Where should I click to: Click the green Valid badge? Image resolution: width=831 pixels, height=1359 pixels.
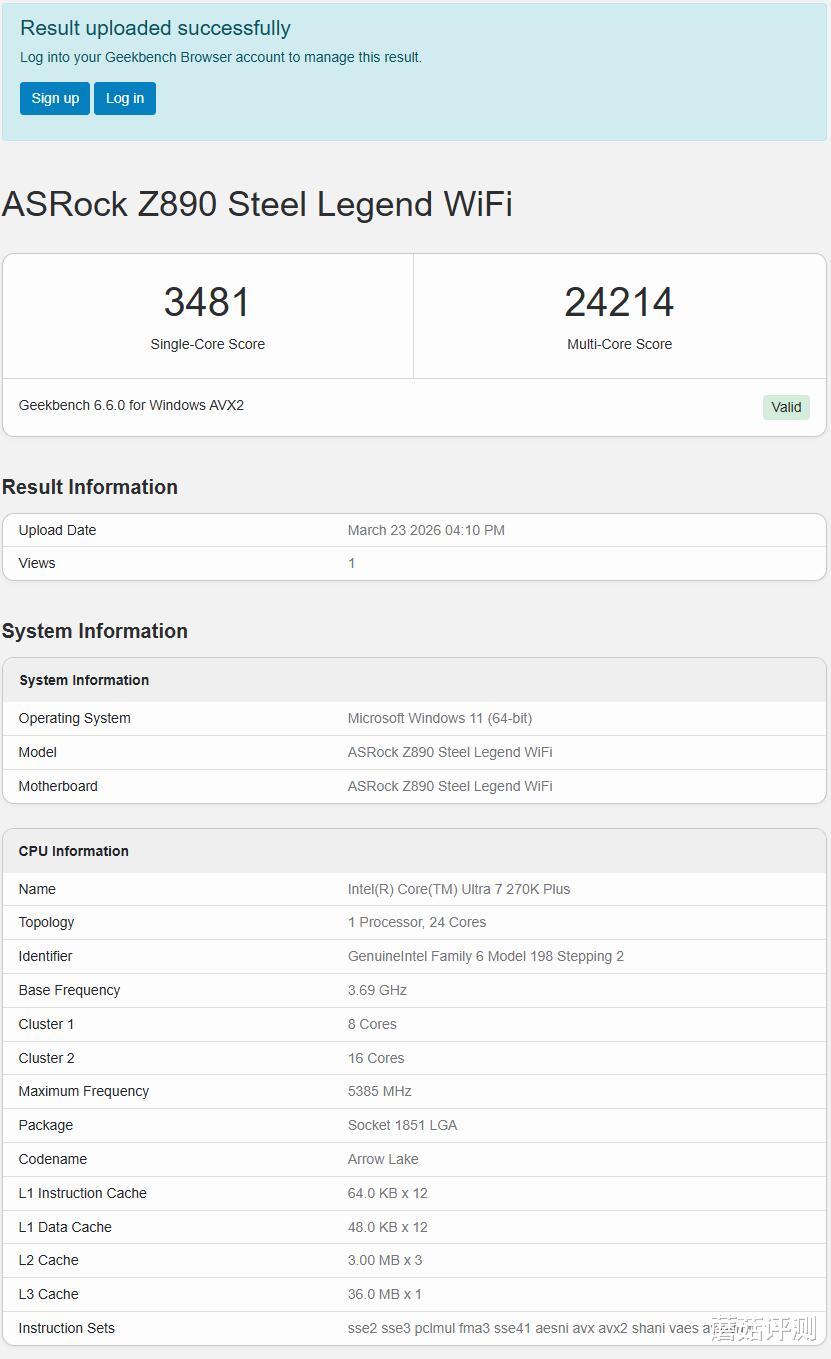[786, 407]
